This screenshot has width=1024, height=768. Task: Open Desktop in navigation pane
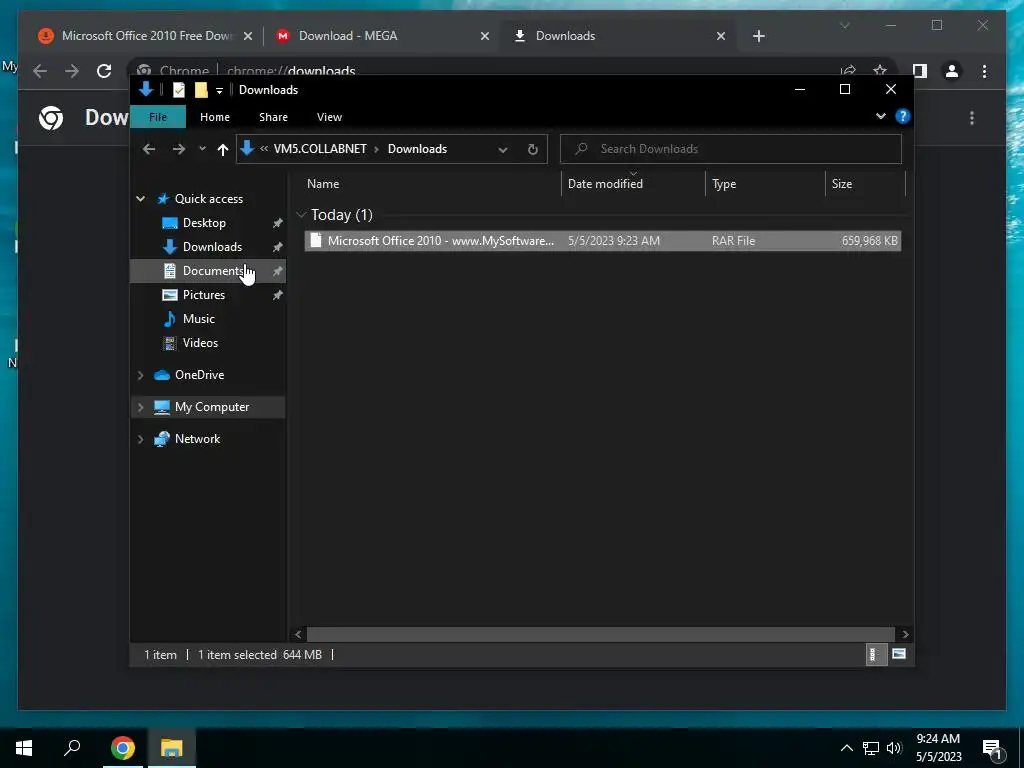pos(204,223)
